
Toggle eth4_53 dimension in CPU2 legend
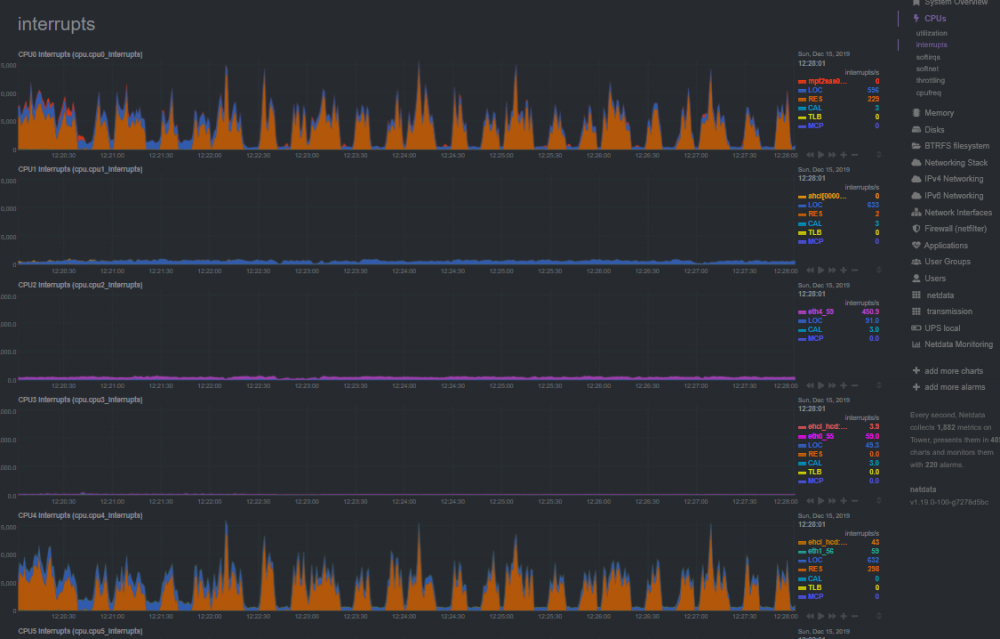pos(821,312)
